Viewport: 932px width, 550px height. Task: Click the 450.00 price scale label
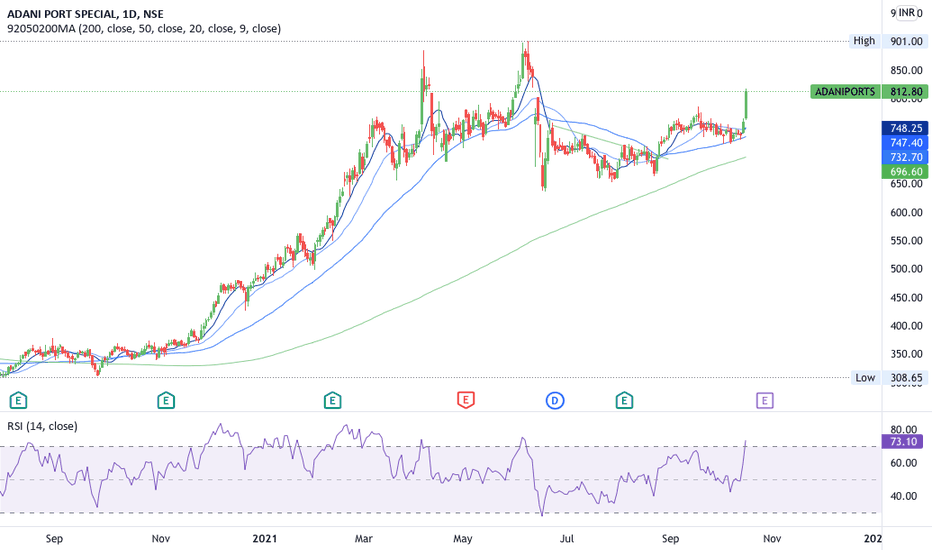click(906, 297)
